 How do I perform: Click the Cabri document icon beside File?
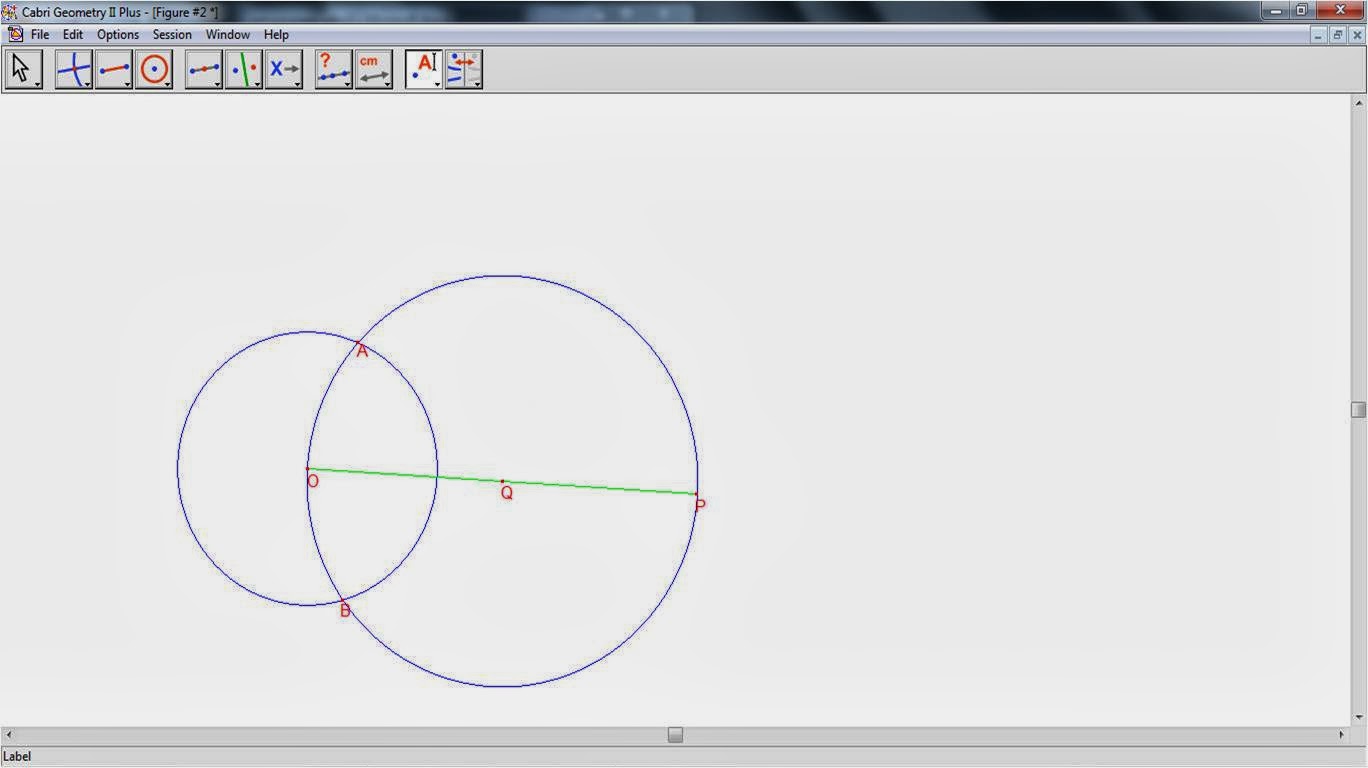tap(15, 34)
